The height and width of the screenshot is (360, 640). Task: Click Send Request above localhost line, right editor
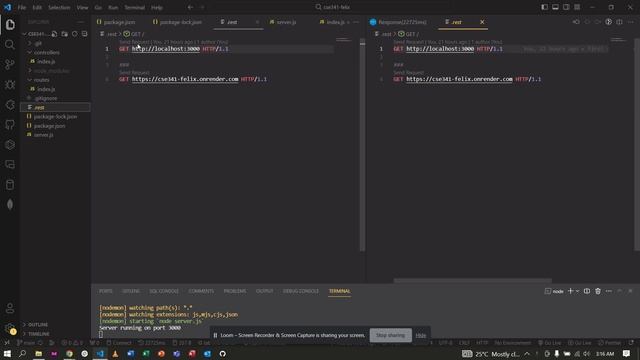pos(409,42)
